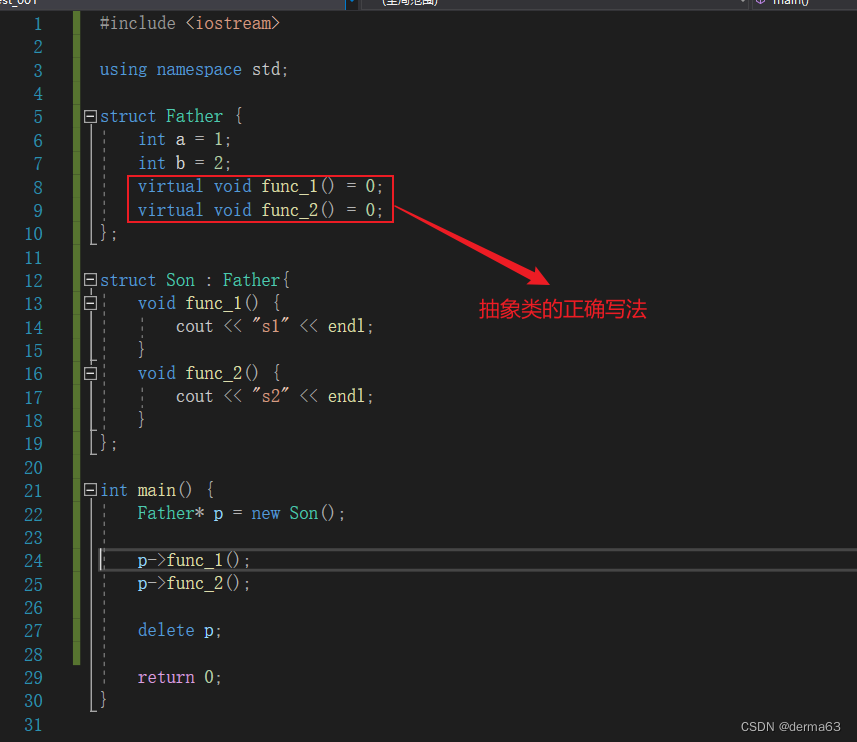The width and height of the screenshot is (857, 742).
Task: Click line number 14 in the gutter
Action: (33, 327)
